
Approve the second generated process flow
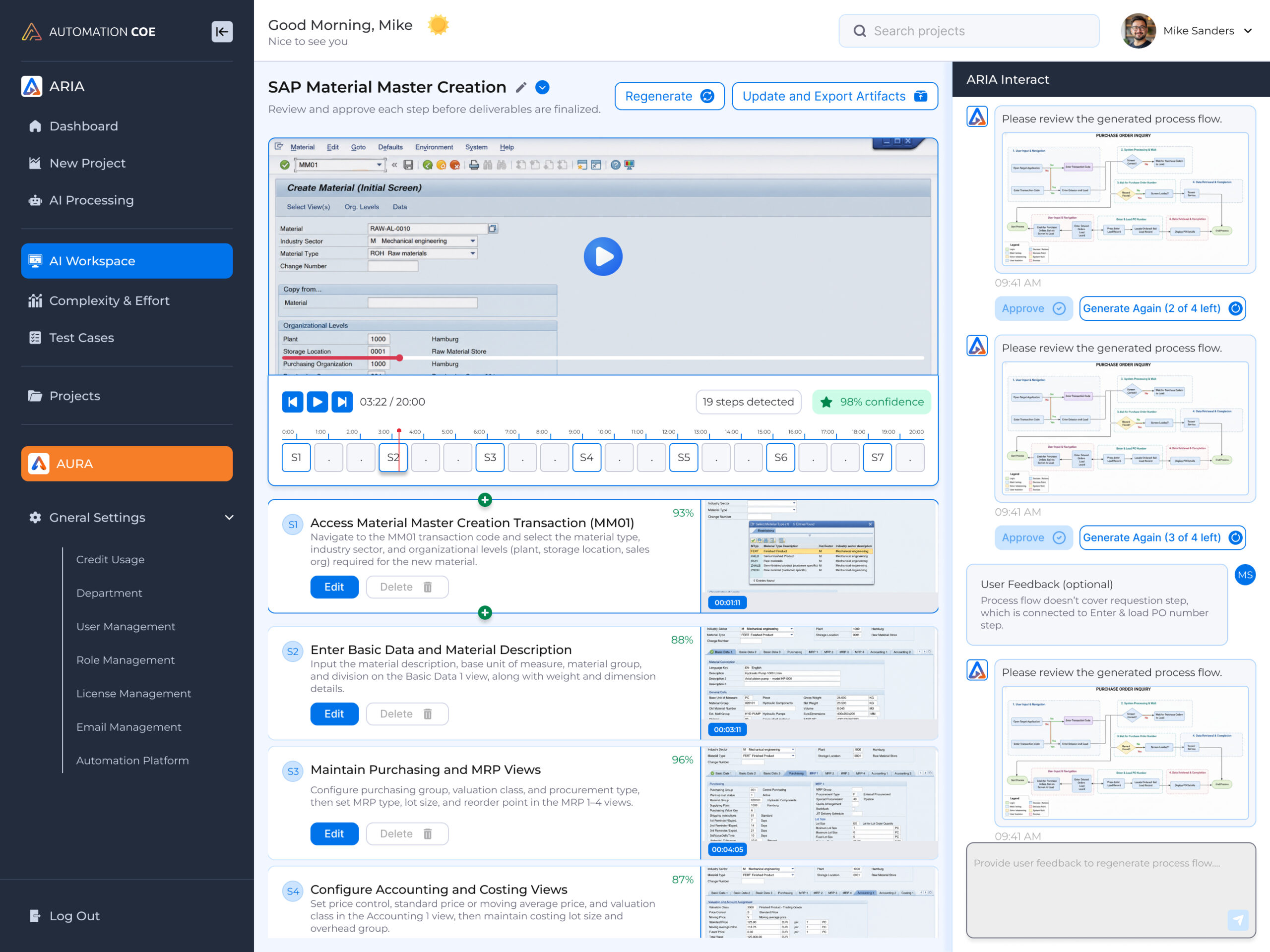[1033, 537]
